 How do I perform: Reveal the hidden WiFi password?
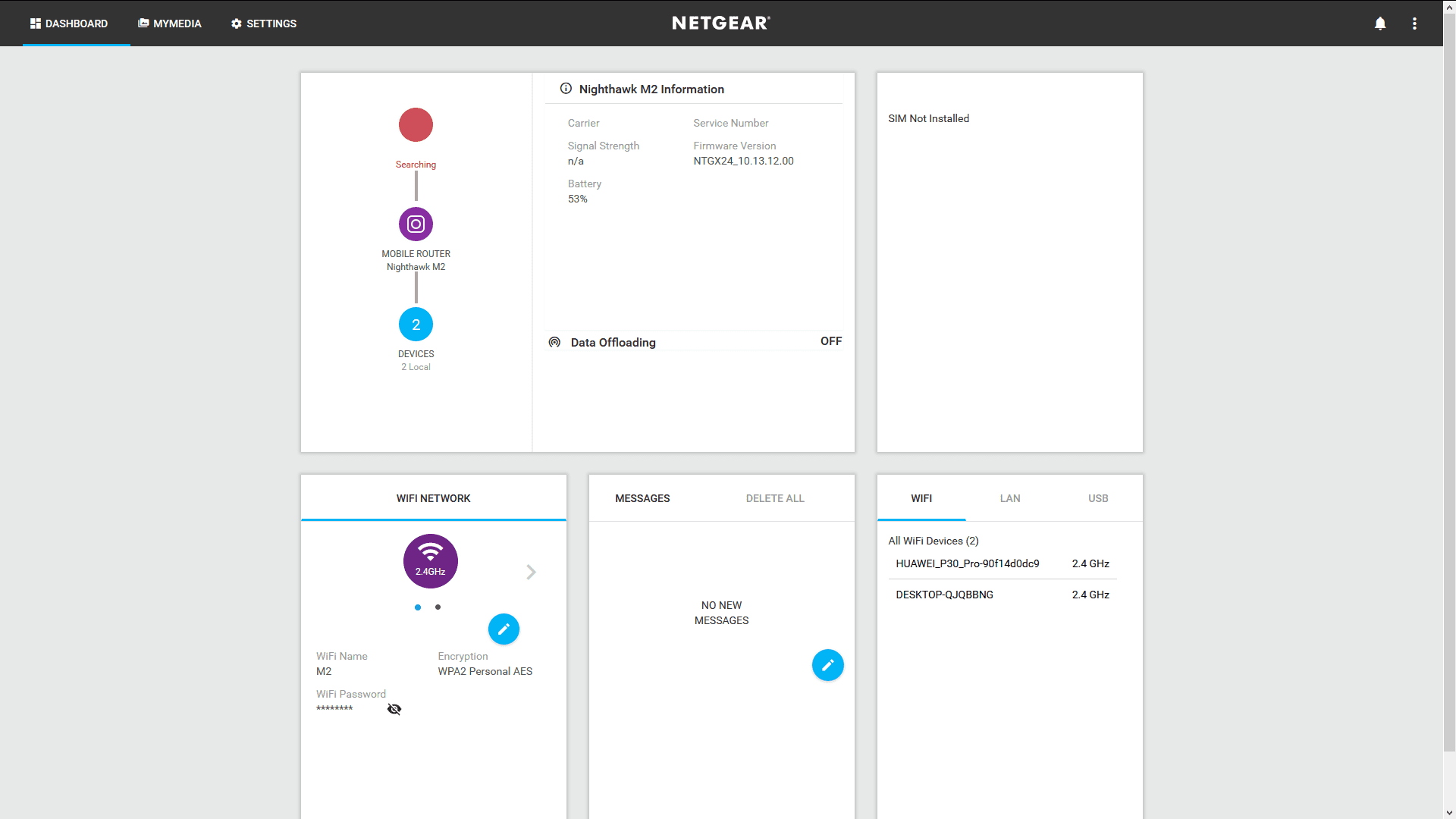coord(394,709)
